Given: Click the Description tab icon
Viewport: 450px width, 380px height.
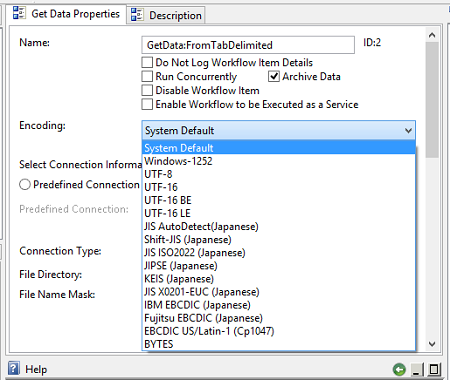Looking at the screenshot, I should [137, 15].
